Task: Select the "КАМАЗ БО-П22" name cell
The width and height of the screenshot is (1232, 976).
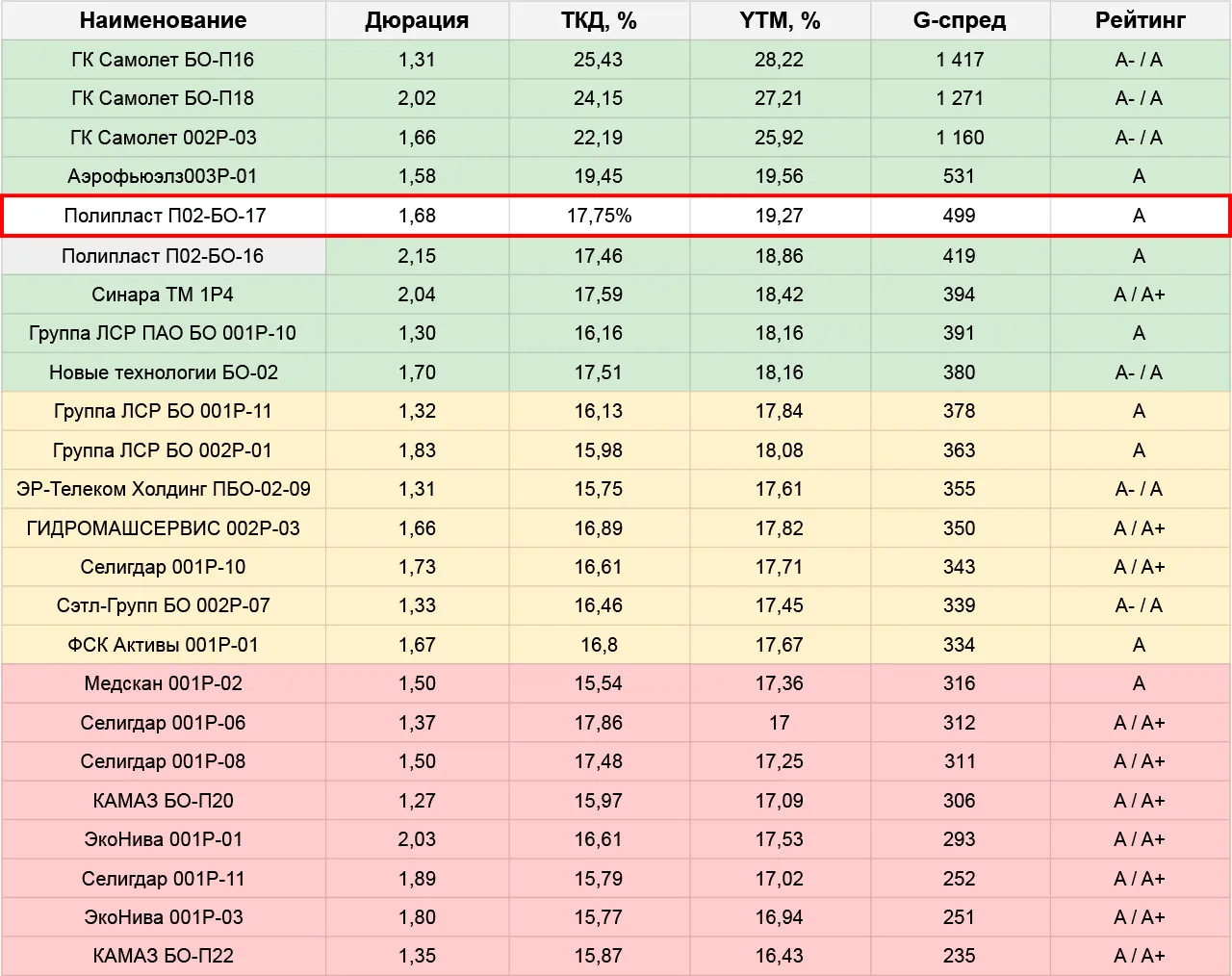Action: tap(163, 956)
